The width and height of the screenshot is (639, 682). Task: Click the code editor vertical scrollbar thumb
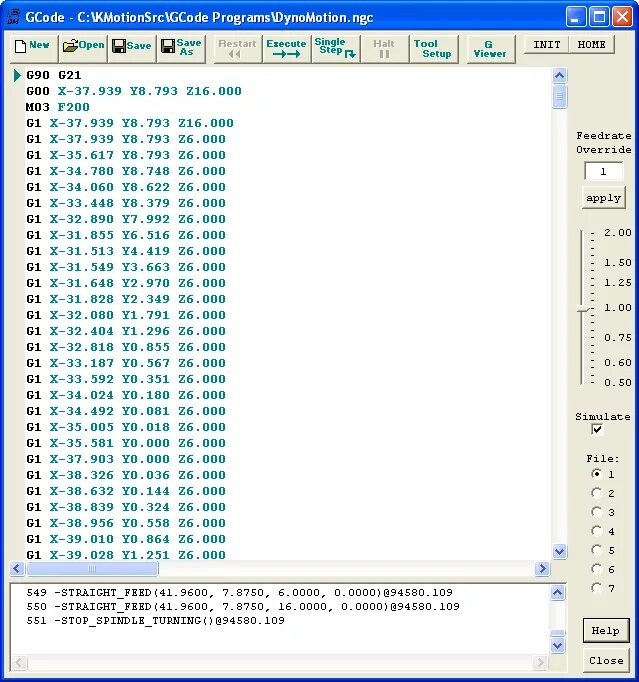[x=559, y=97]
